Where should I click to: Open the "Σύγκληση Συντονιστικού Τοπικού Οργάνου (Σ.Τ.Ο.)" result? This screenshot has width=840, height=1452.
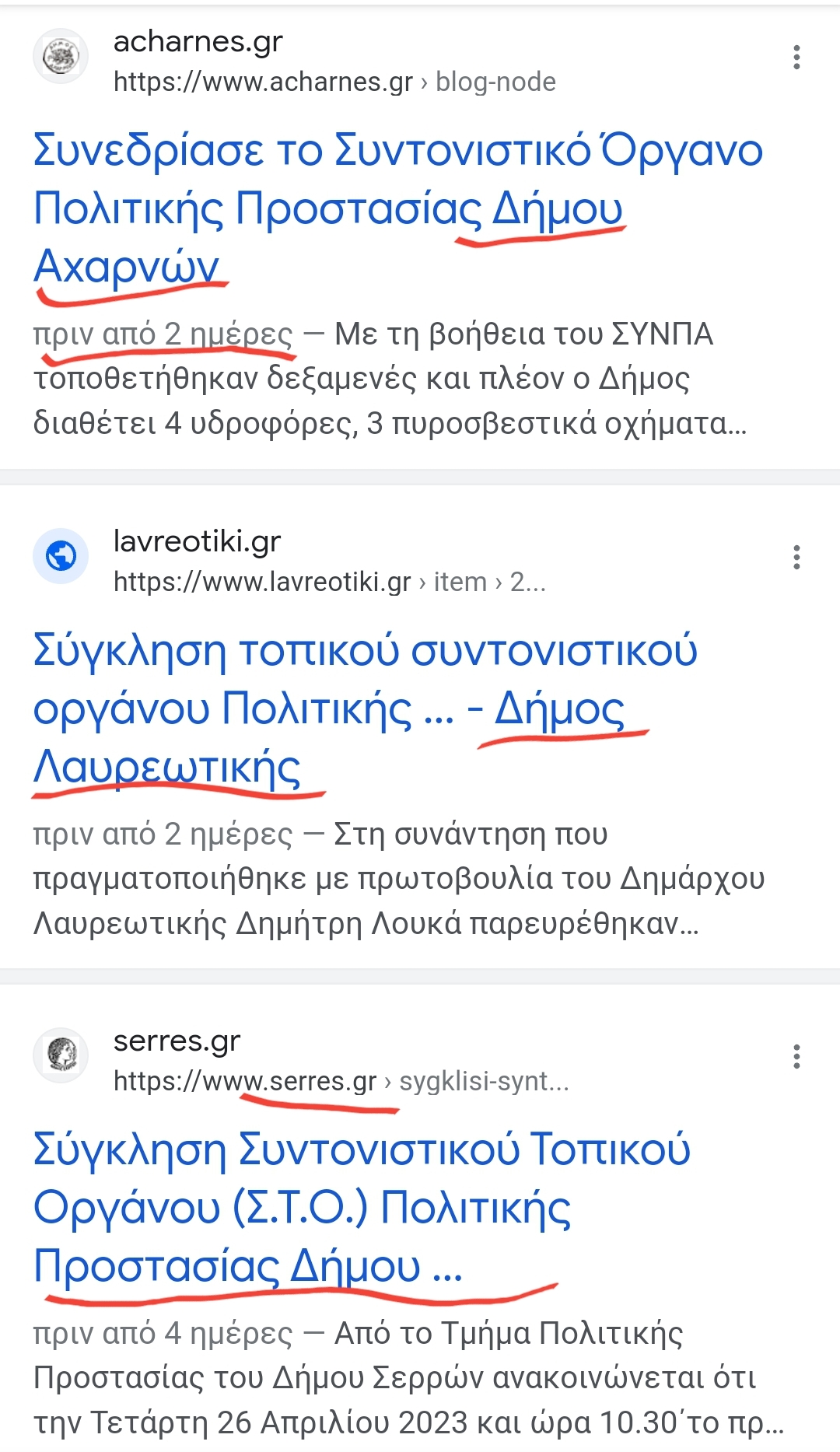361,1150
